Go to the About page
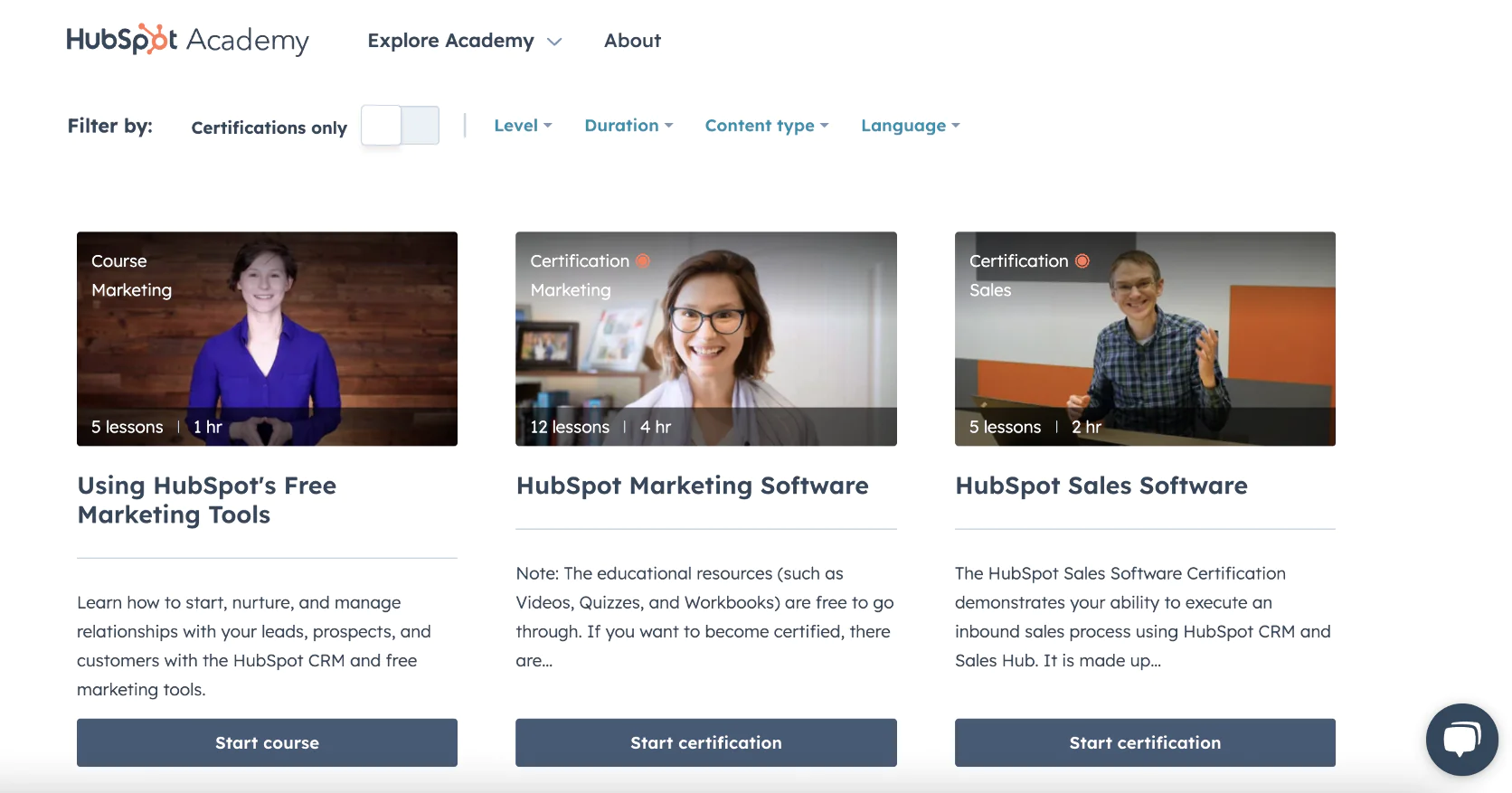Screen dimensions: 1512x793 pyautogui.click(x=632, y=41)
